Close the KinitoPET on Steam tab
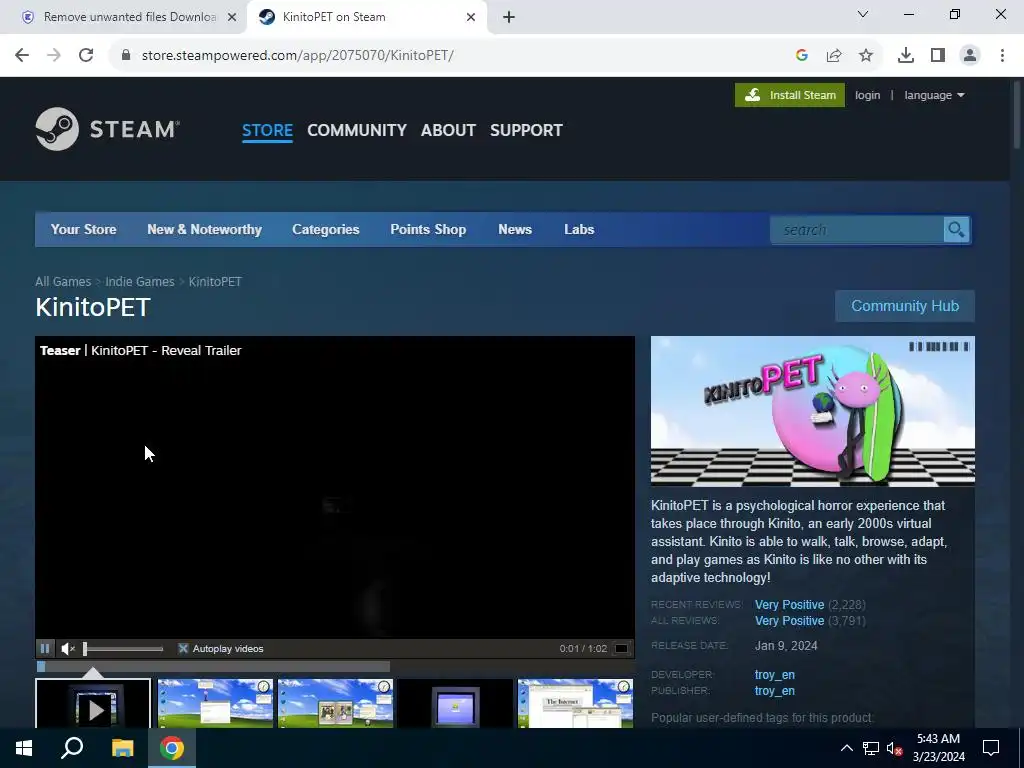 pyautogui.click(x=471, y=17)
